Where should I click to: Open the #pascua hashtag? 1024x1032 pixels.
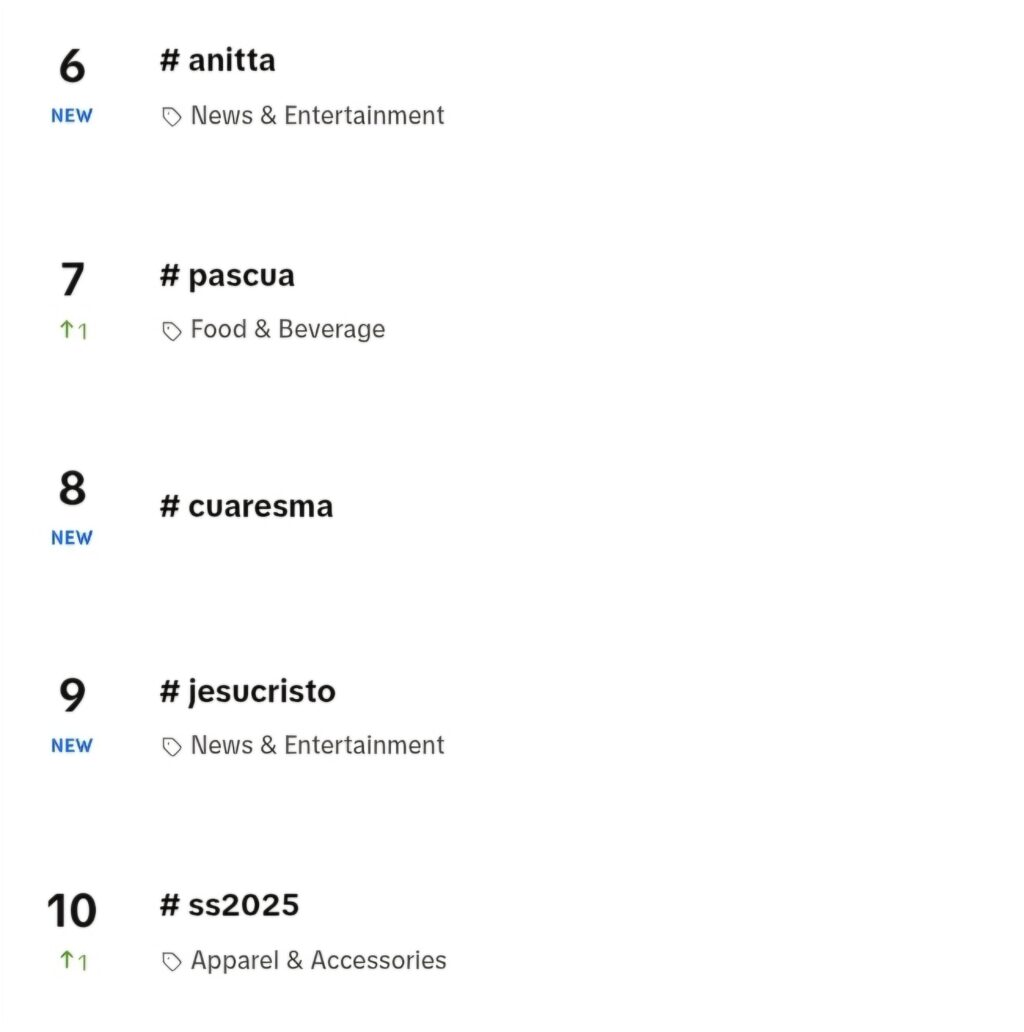pyautogui.click(x=227, y=276)
